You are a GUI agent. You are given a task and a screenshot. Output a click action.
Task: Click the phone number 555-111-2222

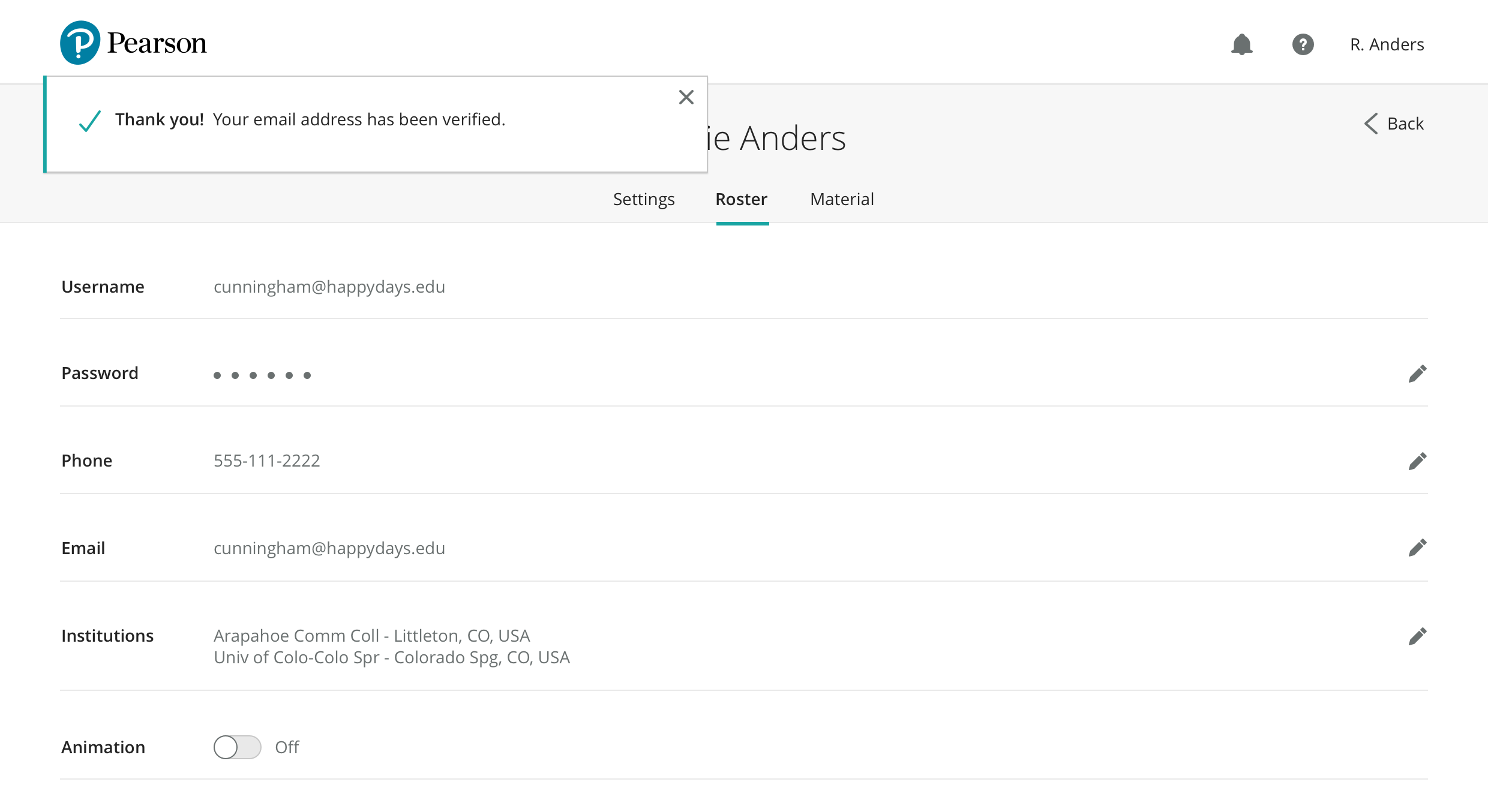[267, 461]
